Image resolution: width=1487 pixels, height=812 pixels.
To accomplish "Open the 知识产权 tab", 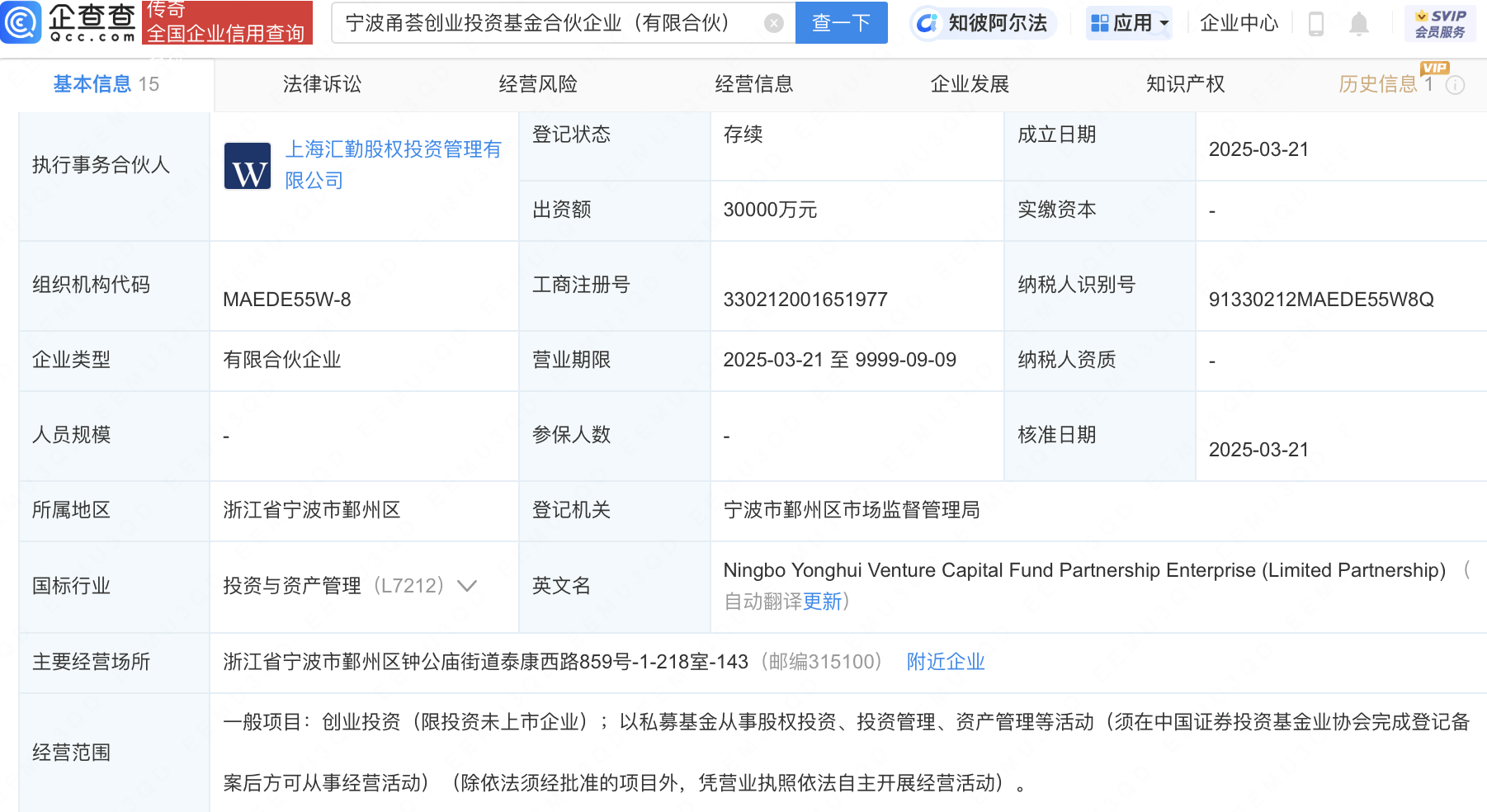I will click(1185, 84).
